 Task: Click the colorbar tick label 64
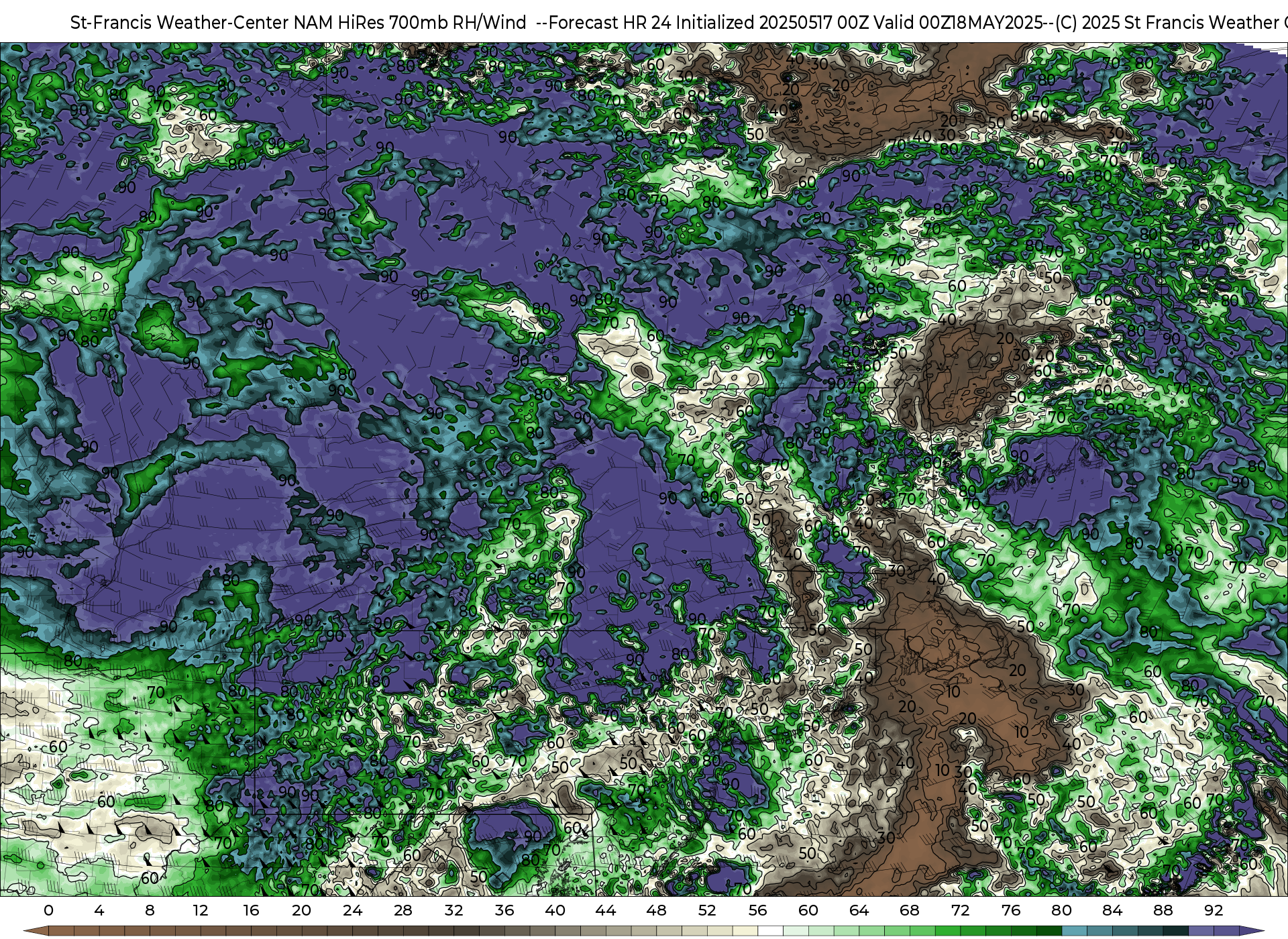pyautogui.click(x=859, y=910)
